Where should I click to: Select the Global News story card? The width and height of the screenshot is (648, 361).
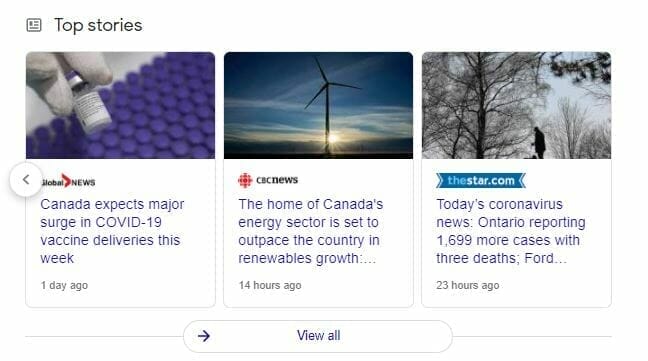pos(120,180)
